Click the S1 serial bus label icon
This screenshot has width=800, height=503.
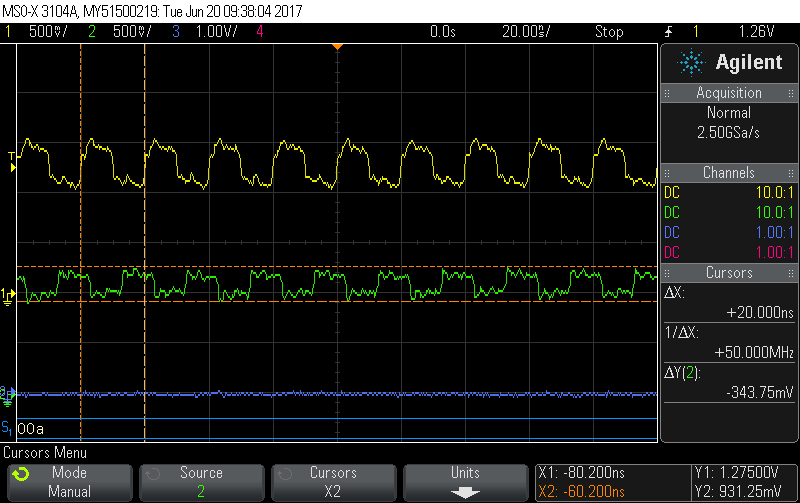[6, 427]
